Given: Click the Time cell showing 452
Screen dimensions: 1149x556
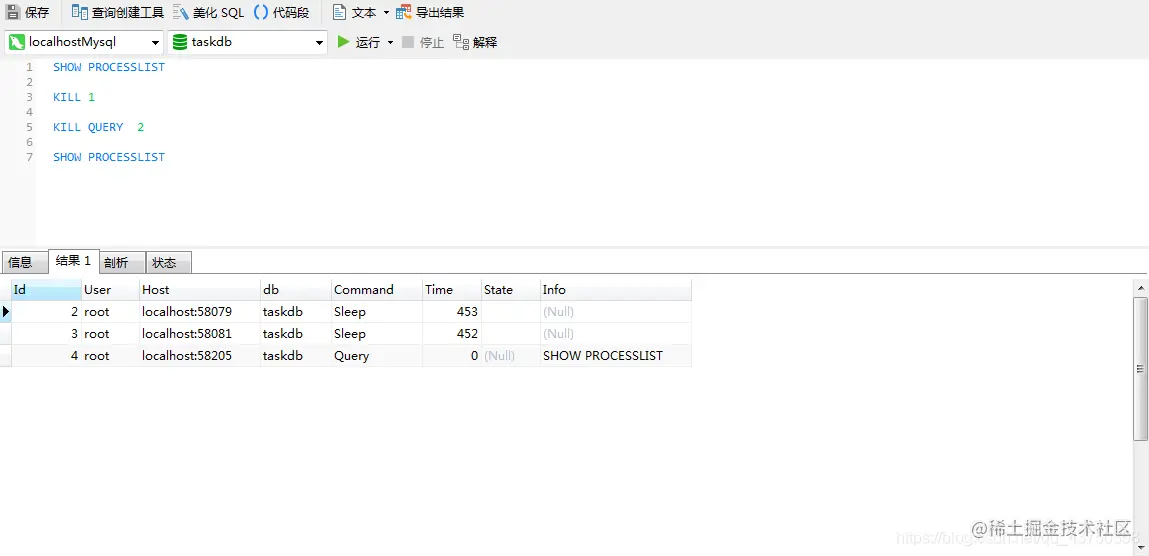Looking at the screenshot, I should pyautogui.click(x=452, y=333).
